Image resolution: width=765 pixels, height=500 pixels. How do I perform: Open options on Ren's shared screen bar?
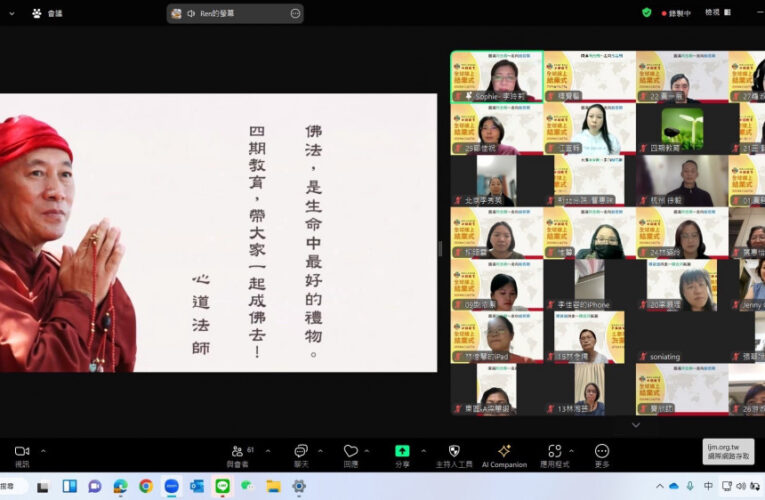[295, 14]
